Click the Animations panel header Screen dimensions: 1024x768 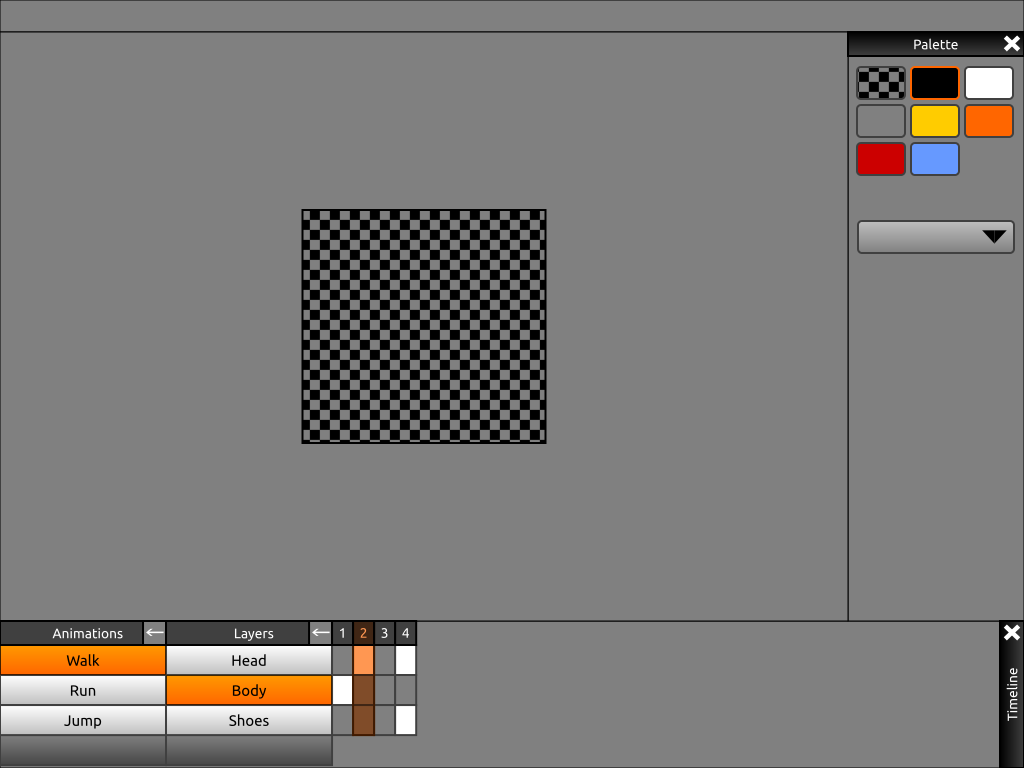pos(71,633)
